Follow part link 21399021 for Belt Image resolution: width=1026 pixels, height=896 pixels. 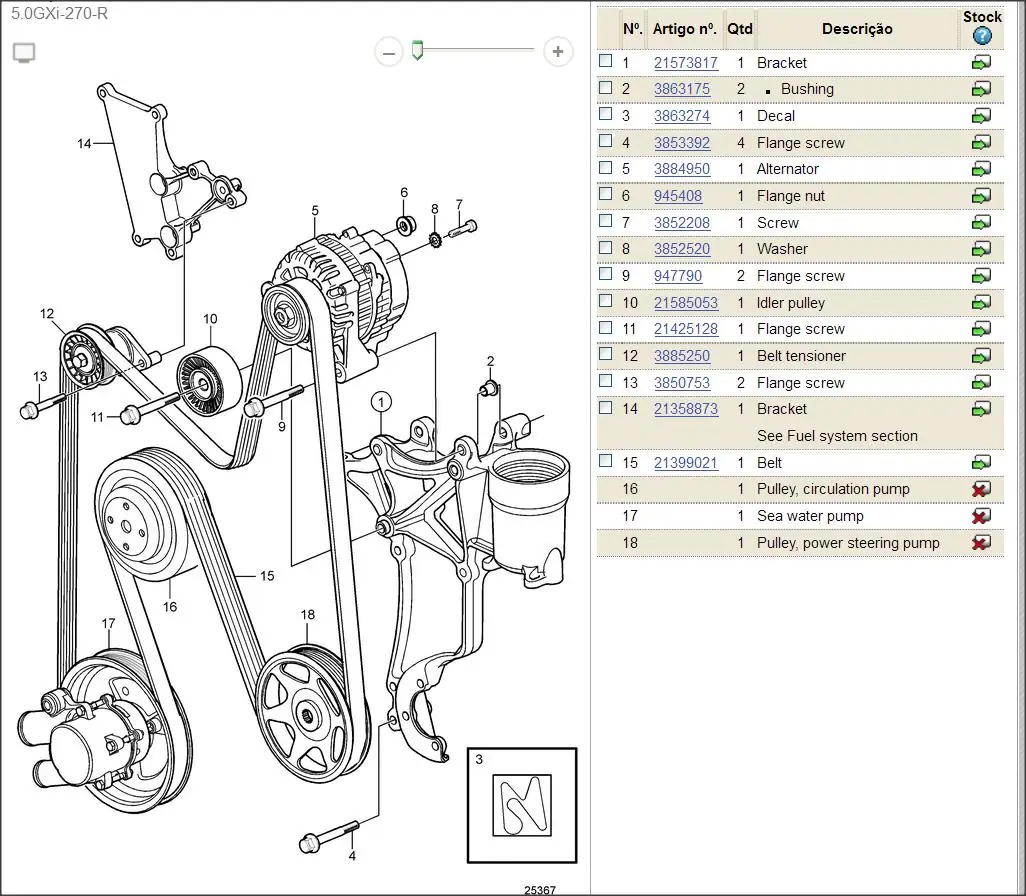click(686, 463)
